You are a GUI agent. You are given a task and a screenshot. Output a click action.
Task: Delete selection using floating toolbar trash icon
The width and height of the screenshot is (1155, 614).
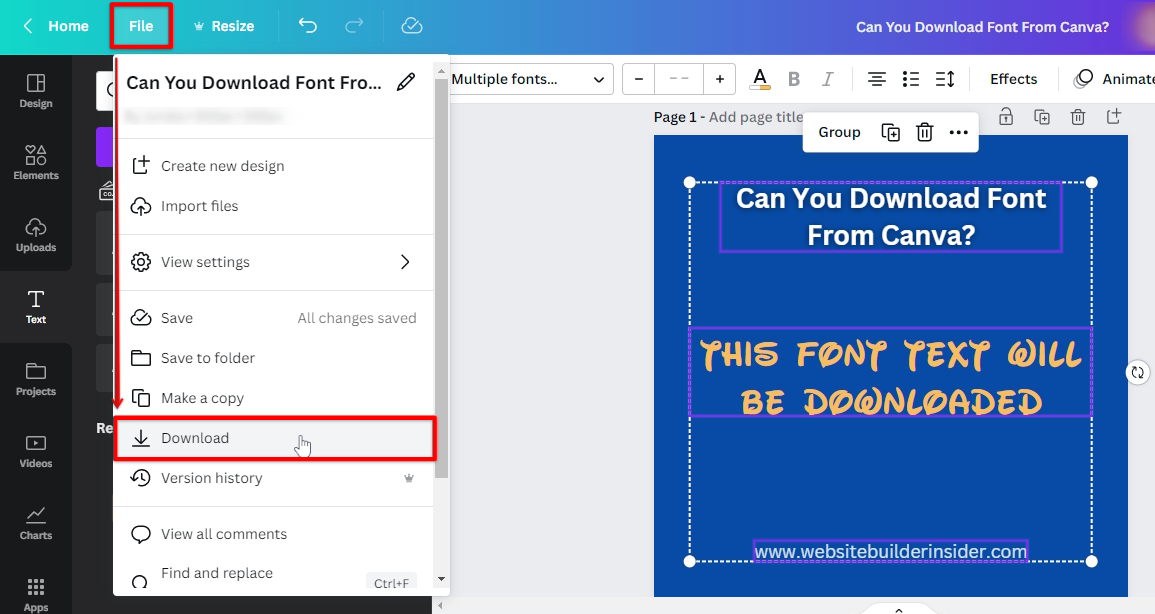point(925,132)
